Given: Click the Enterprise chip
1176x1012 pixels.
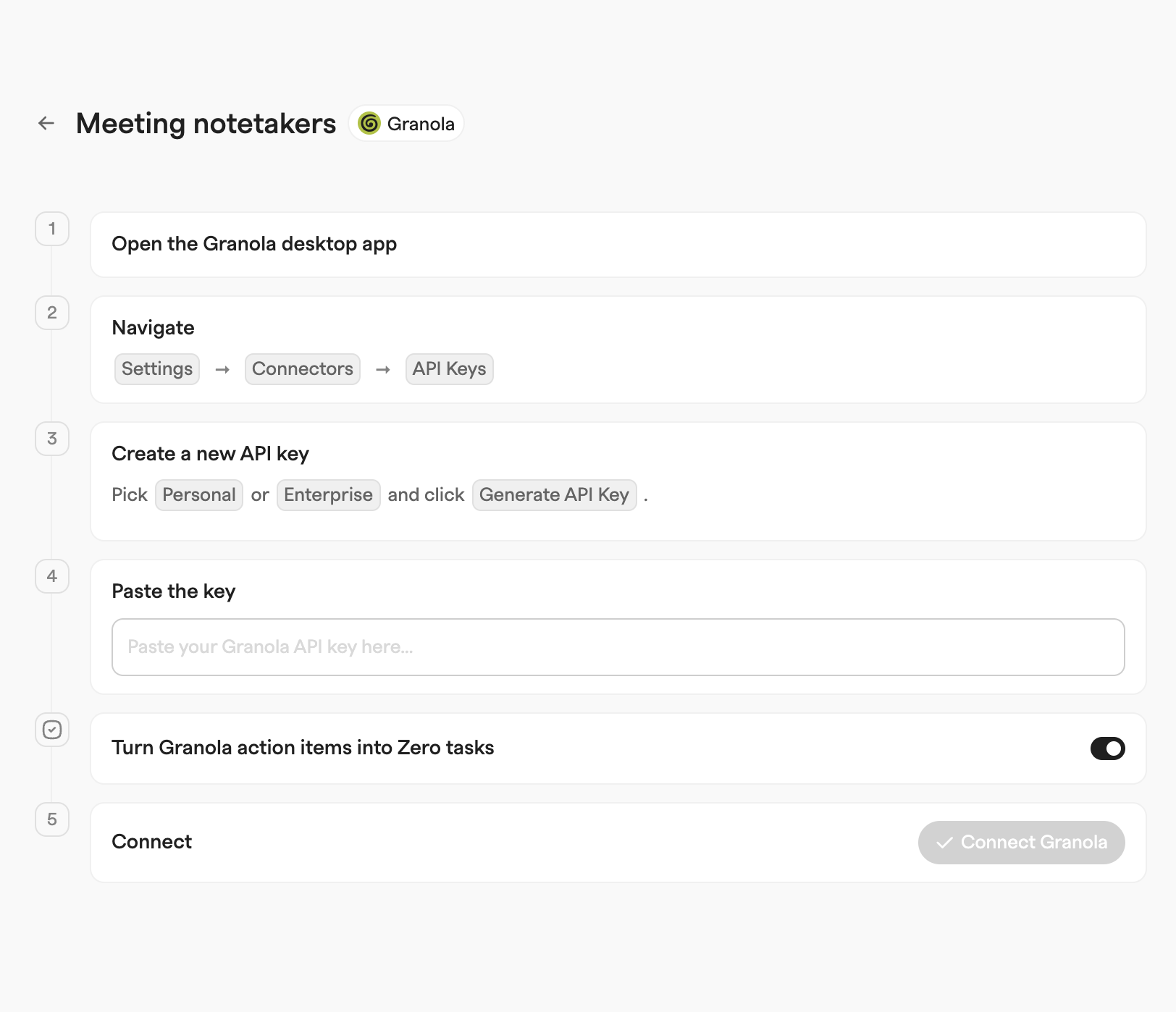Looking at the screenshot, I should pos(329,495).
